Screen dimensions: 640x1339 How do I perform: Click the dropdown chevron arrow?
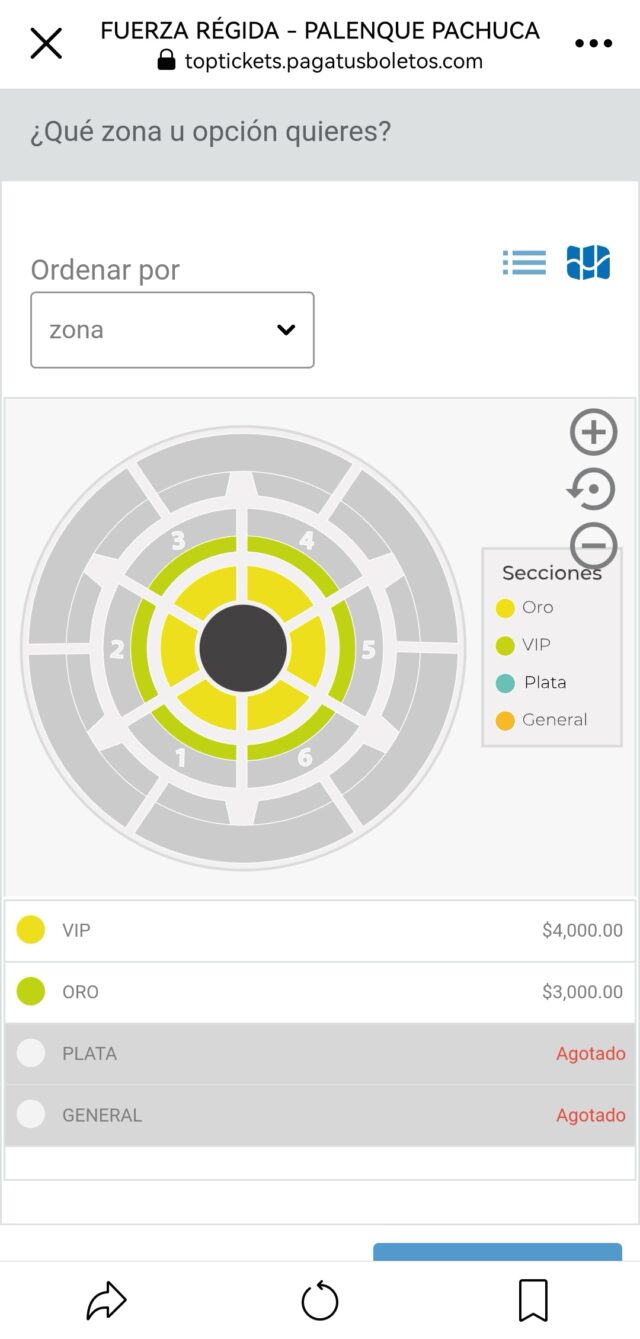[286, 330]
